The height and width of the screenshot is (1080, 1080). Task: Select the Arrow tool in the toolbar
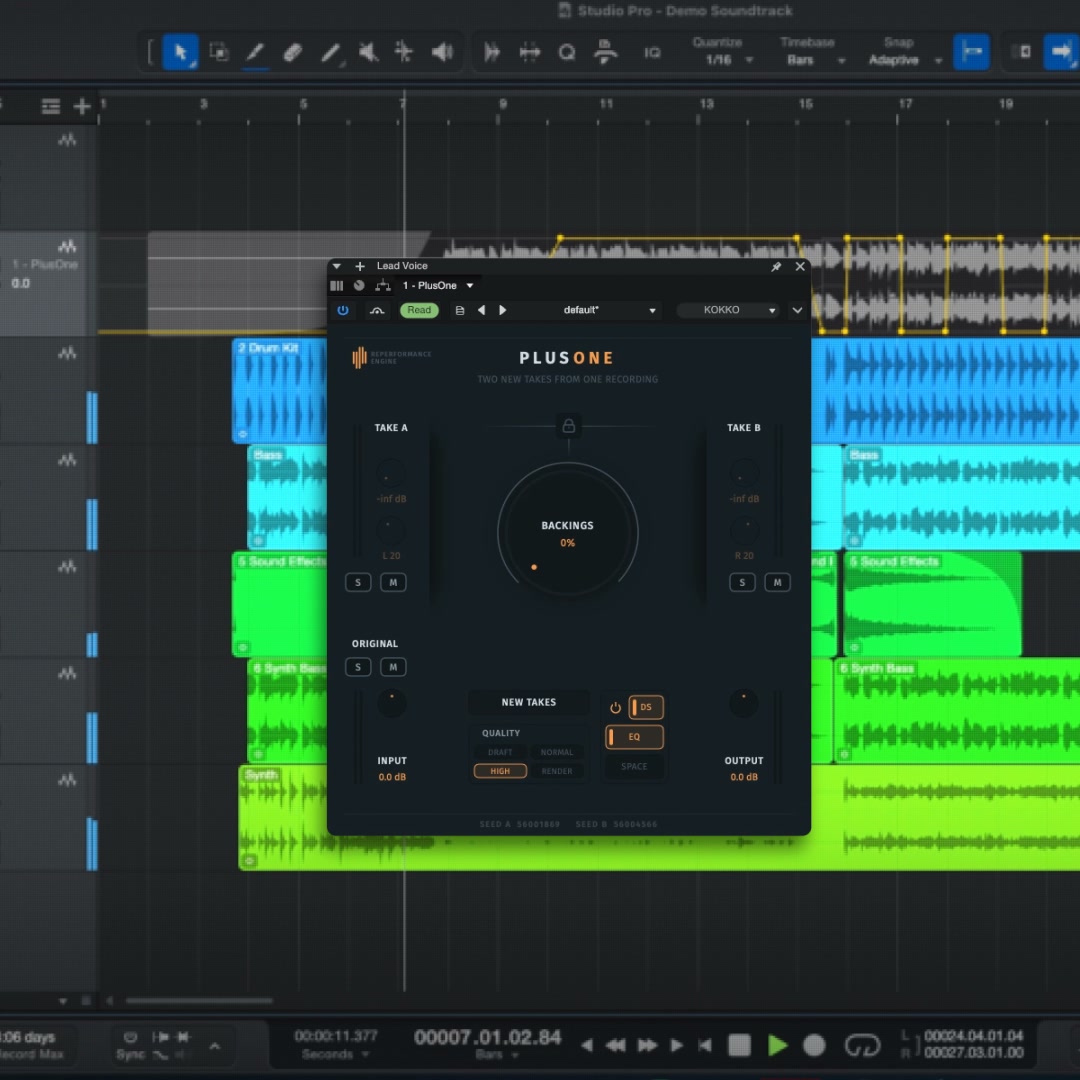[180, 52]
